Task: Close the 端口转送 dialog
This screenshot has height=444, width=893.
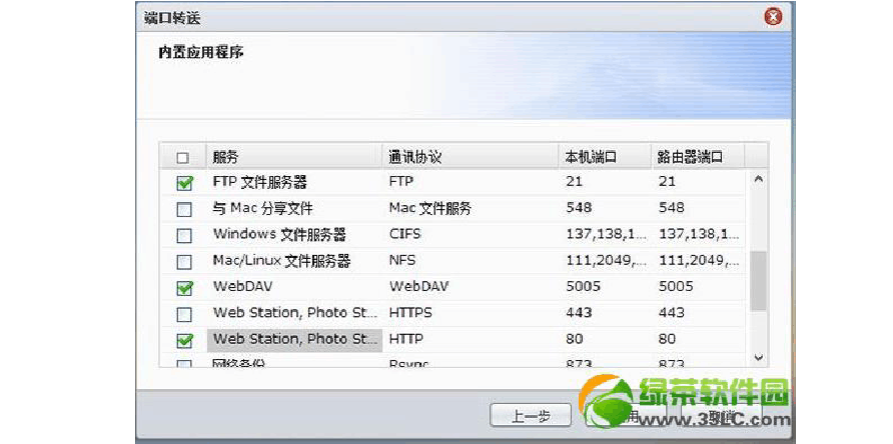Action: (773, 17)
